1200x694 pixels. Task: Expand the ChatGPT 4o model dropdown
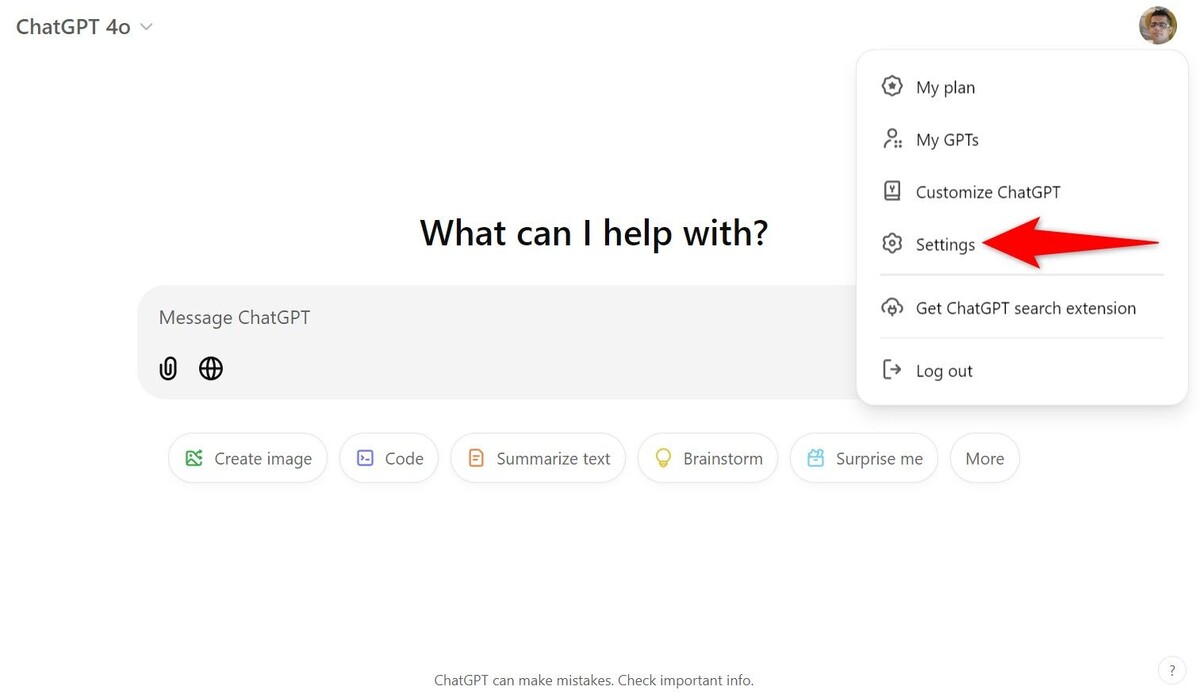click(84, 27)
